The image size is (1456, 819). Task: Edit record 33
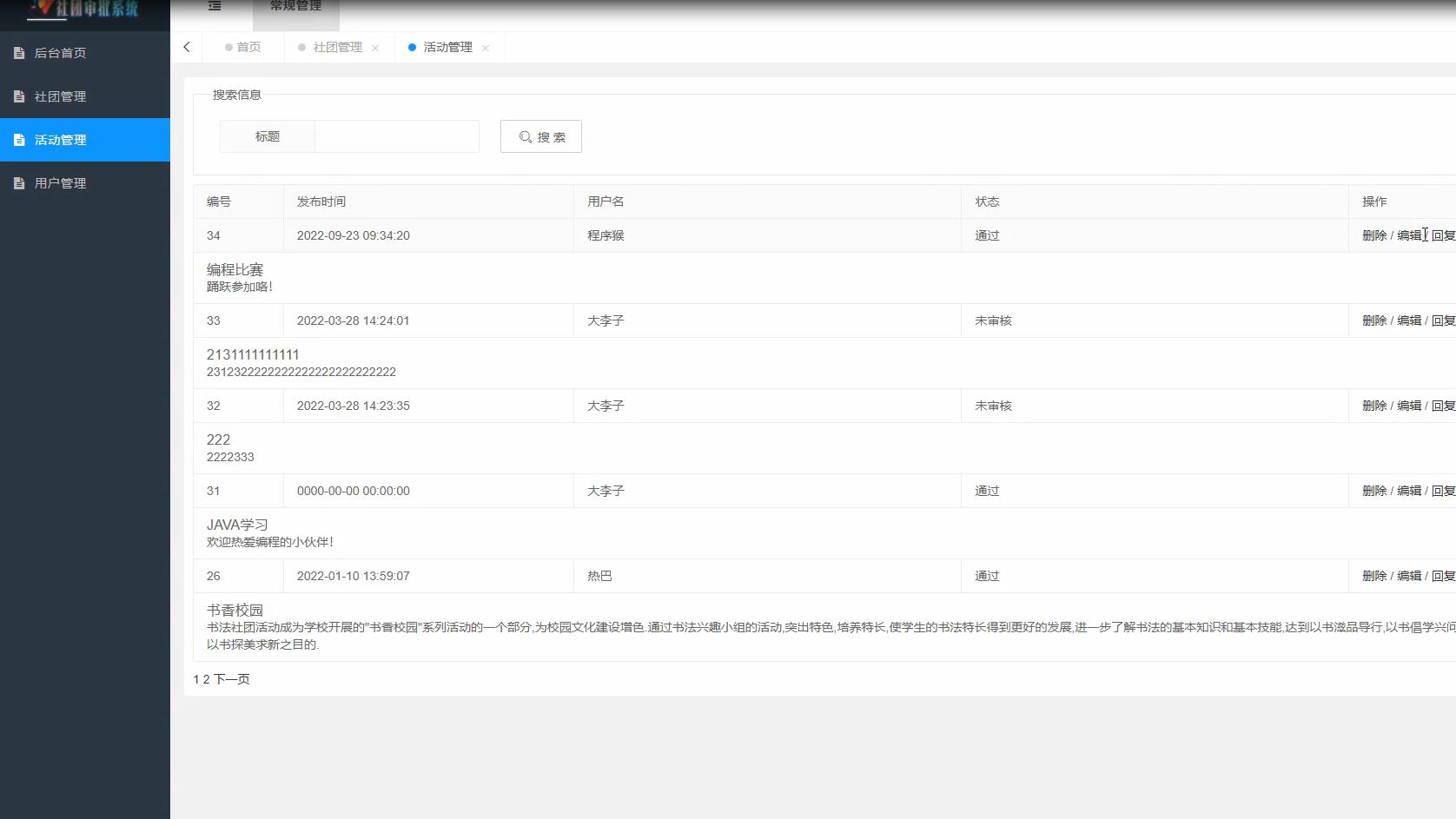1409,320
